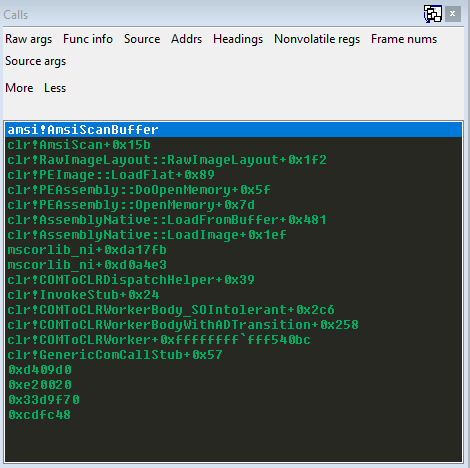Select the clr!InvokeStub+0x24 frame

[234, 295]
